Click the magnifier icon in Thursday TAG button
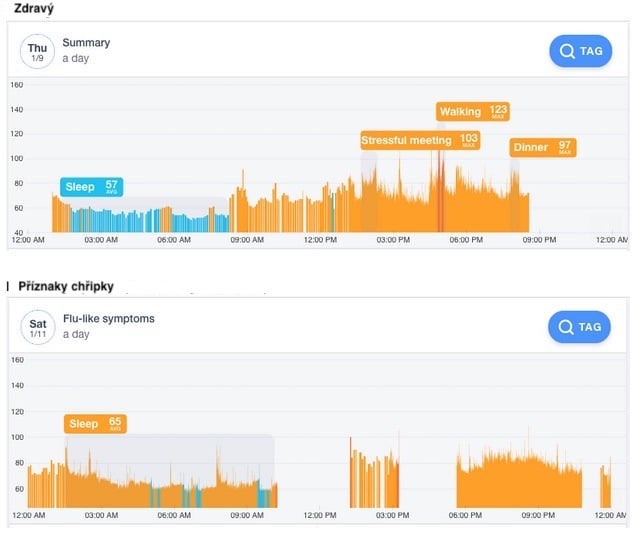The image size is (642, 535). pos(567,52)
